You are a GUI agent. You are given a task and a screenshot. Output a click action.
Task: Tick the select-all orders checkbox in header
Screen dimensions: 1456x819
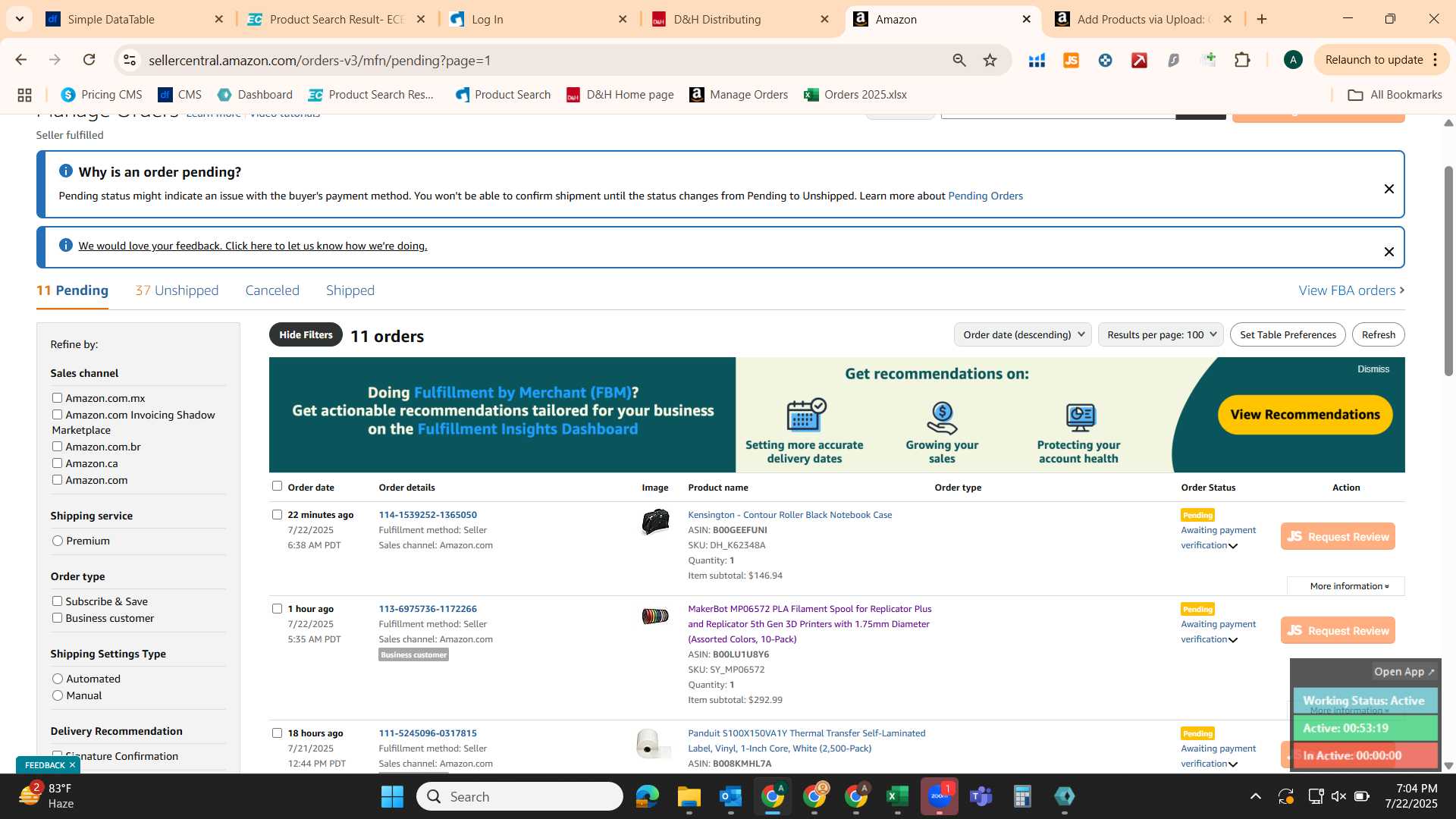pyautogui.click(x=277, y=486)
